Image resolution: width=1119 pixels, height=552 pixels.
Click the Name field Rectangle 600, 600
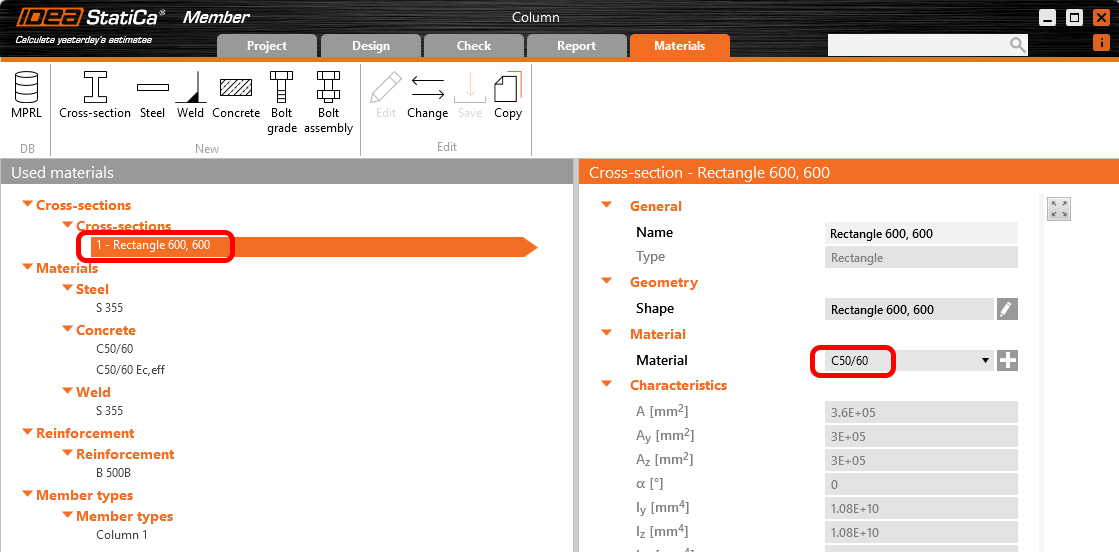point(920,233)
